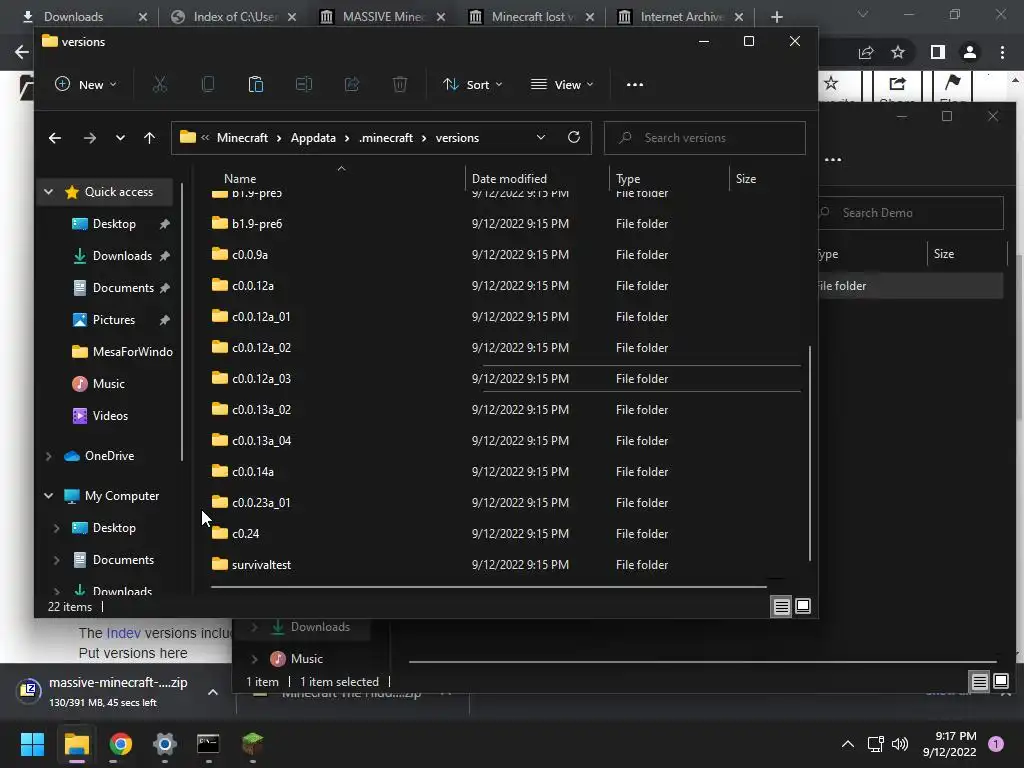
Task: Click Search Demo field in back window
Action: click(x=911, y=212)
